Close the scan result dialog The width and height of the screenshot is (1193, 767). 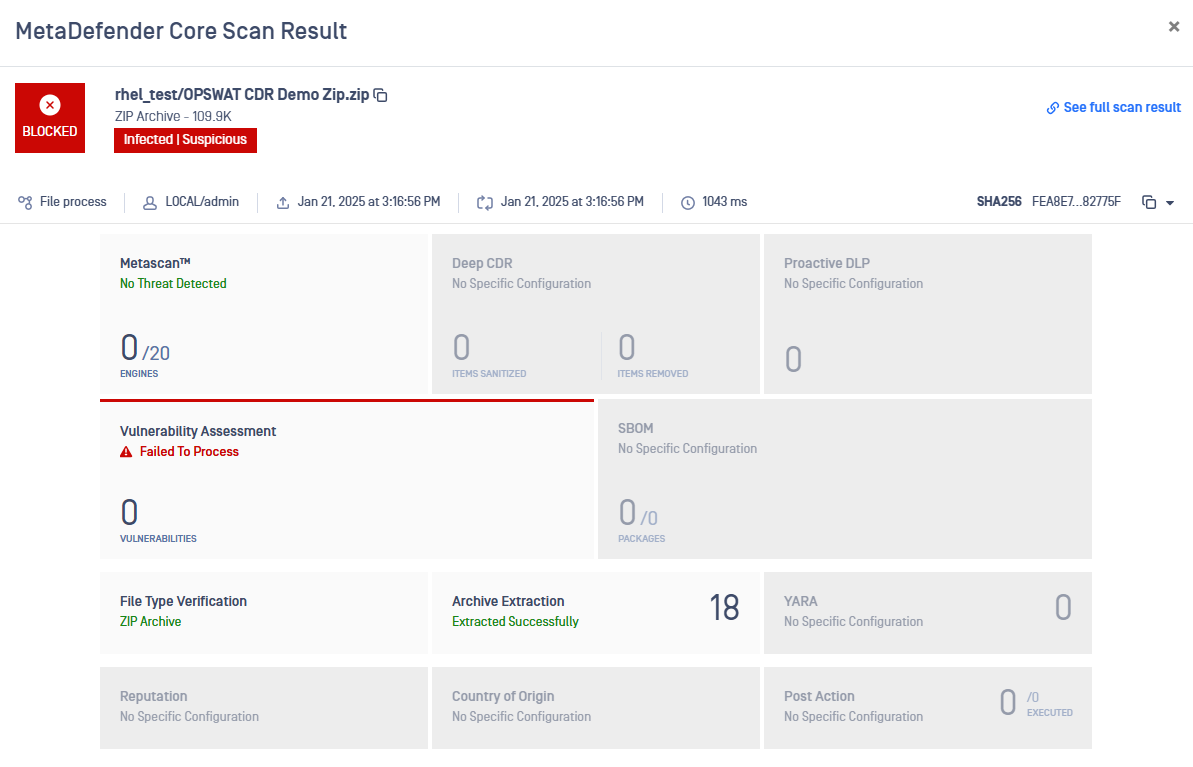1174,27
